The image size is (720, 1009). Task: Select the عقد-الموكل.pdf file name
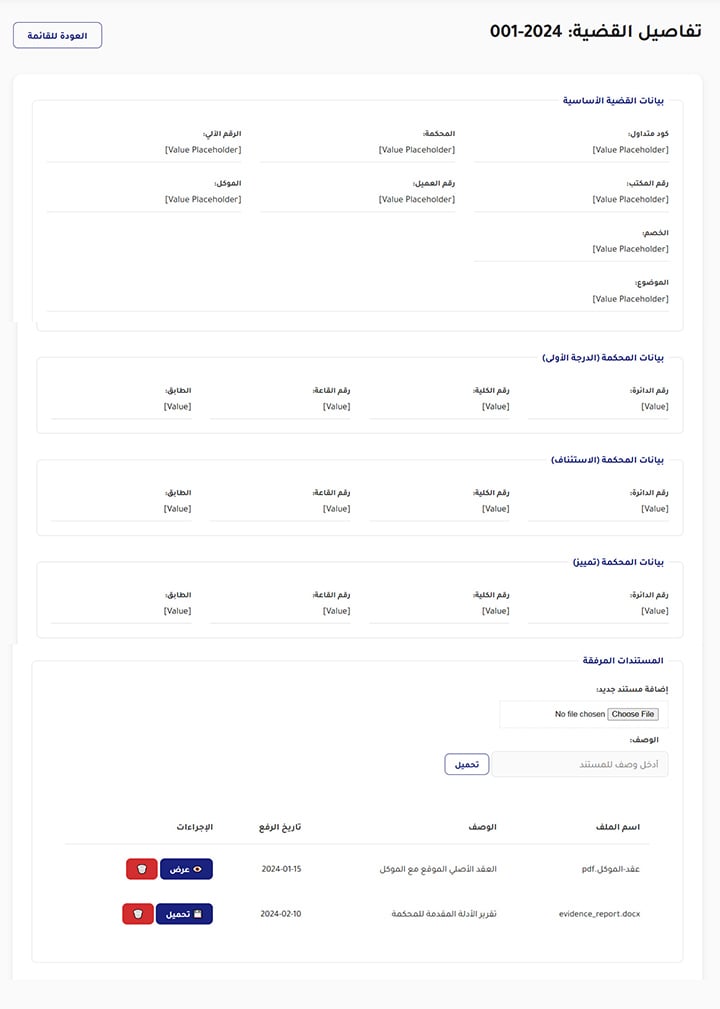click(610, 869)
